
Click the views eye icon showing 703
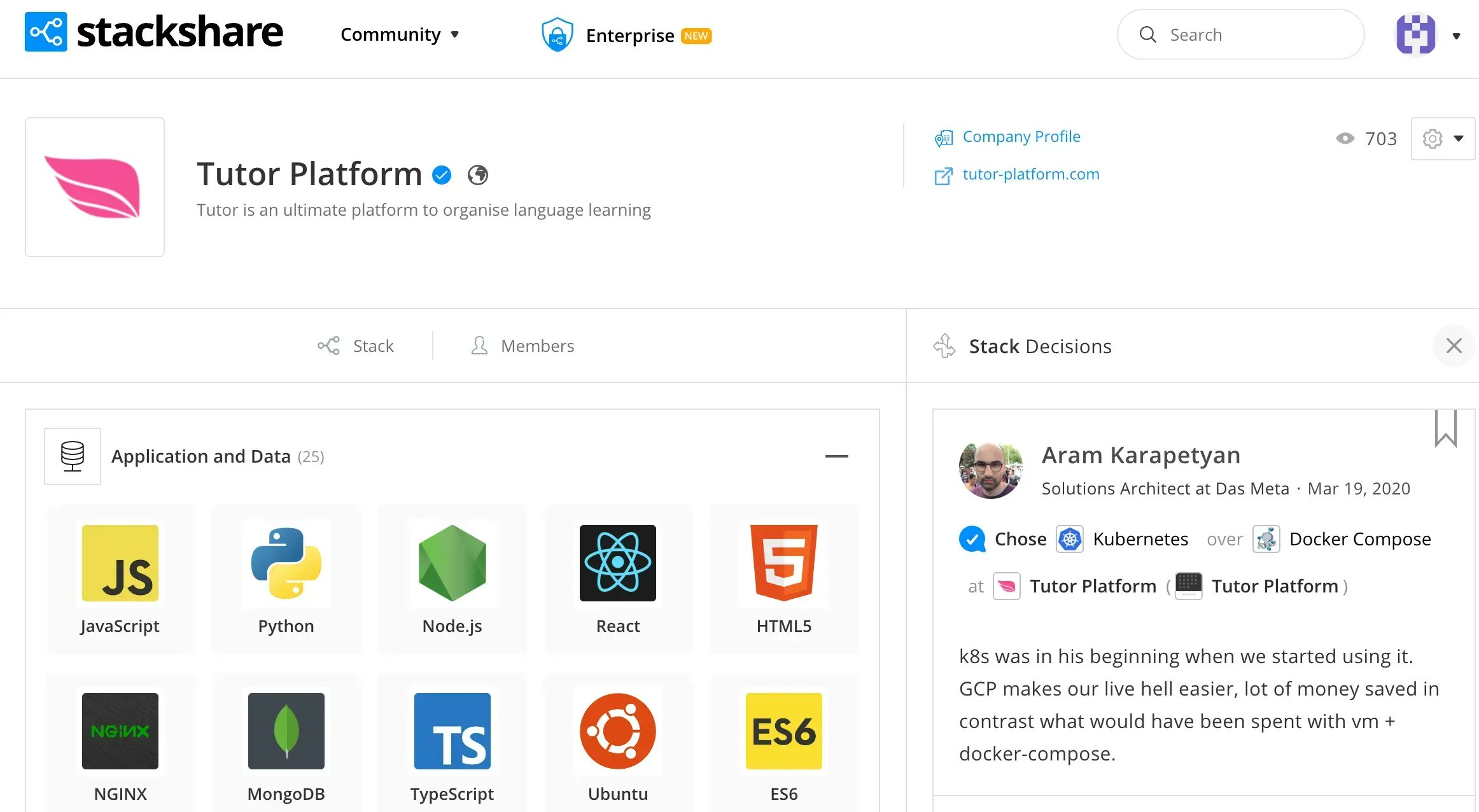[1345, 138]
